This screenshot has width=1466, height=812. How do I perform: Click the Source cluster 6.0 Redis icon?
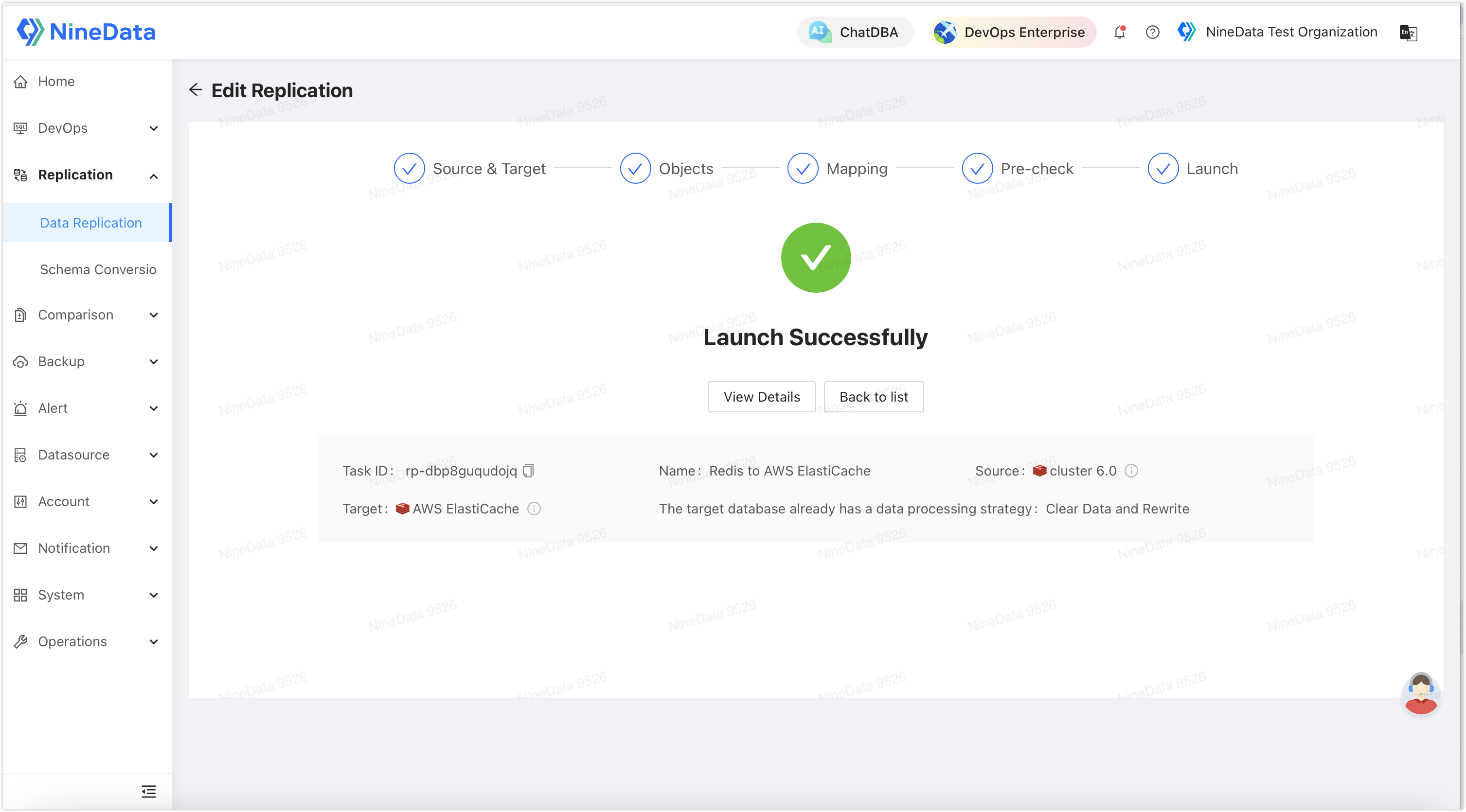[x=1039, y=471]
